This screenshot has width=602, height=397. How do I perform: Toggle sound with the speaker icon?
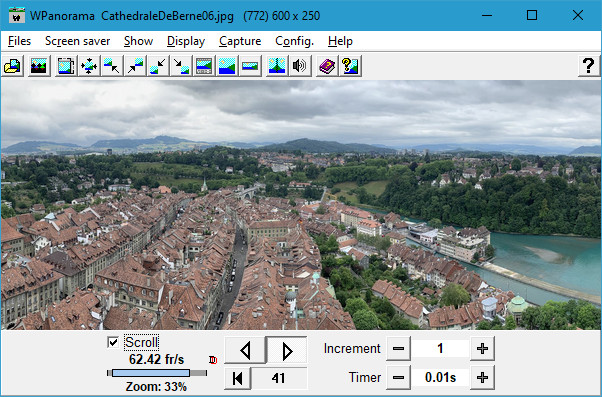click(300, 66)
